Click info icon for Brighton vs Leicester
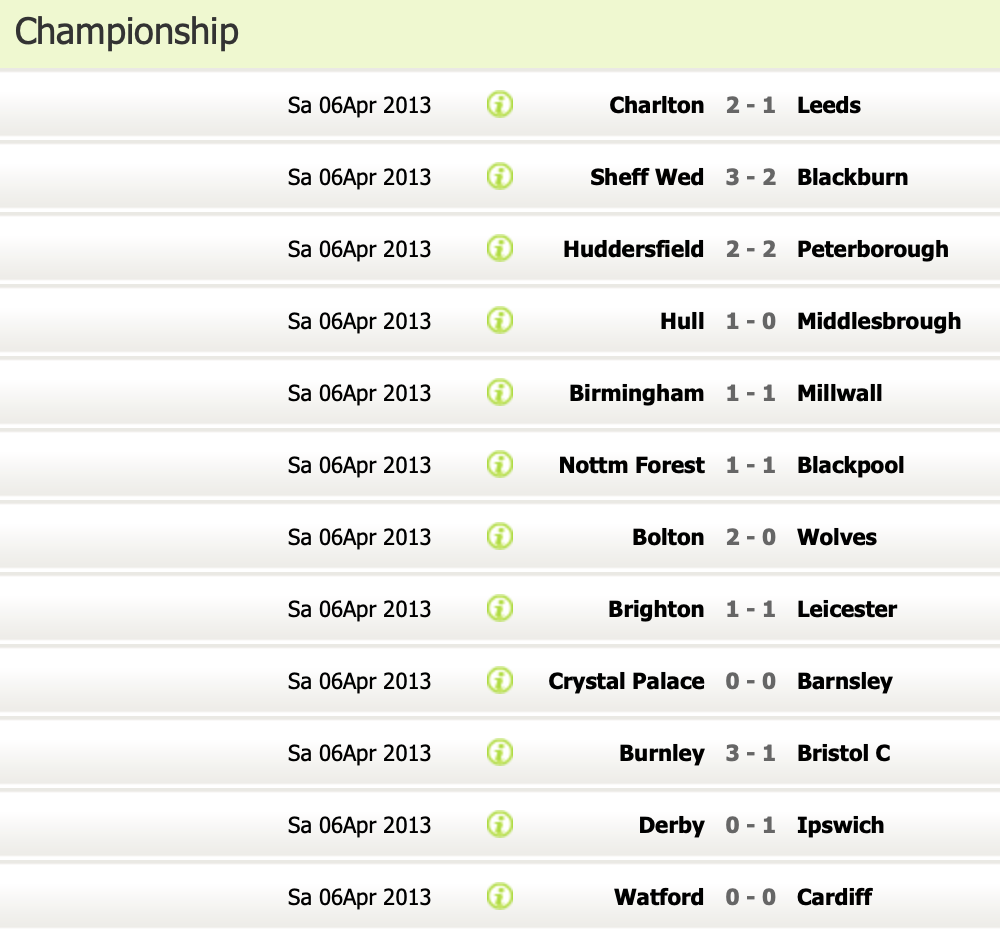This screenshot has width=1000, height=932. (500, 609)
